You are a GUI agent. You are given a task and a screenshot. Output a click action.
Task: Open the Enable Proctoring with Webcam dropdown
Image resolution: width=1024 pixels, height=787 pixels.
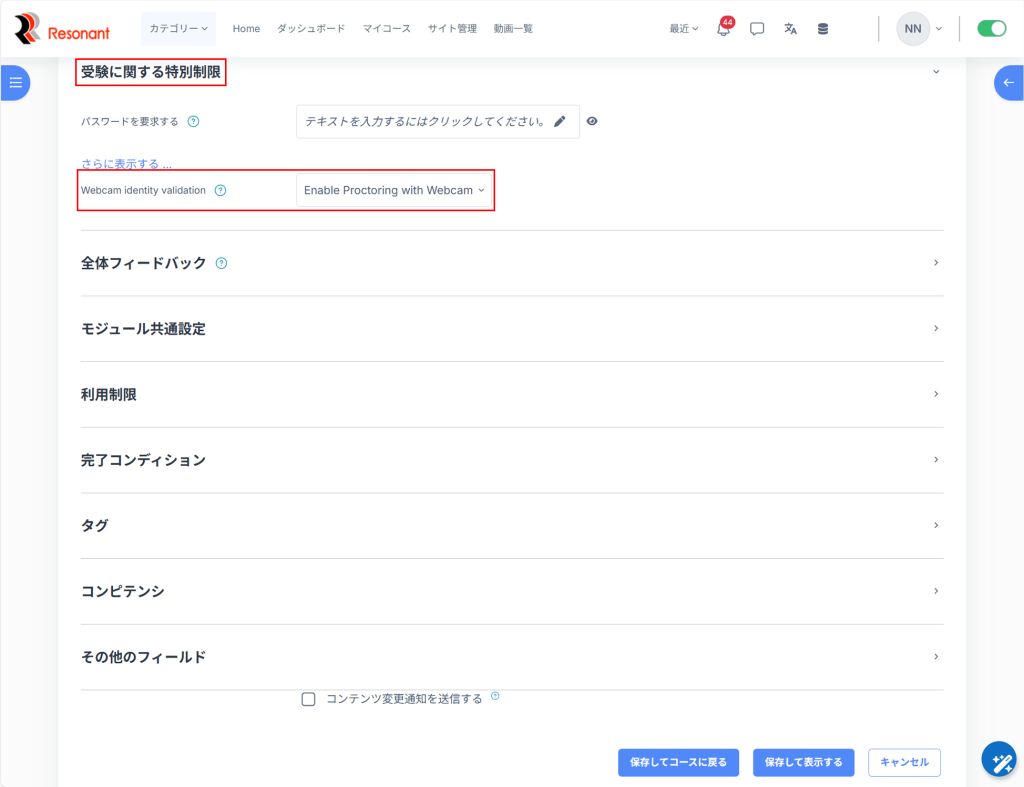click(x=394, y=190)
